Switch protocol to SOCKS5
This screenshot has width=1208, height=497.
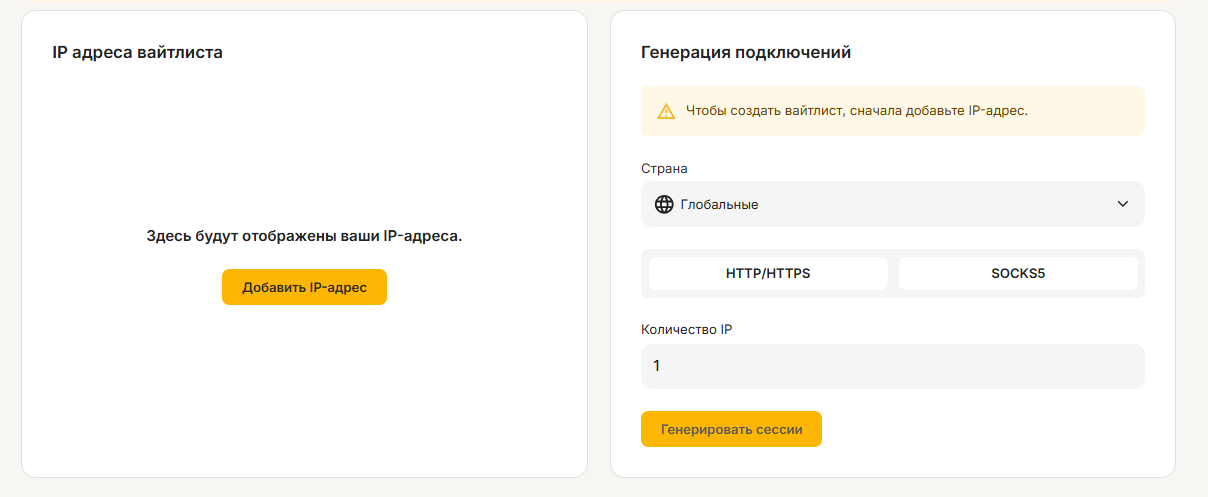pyautogui.click(x=1018, y=273)
